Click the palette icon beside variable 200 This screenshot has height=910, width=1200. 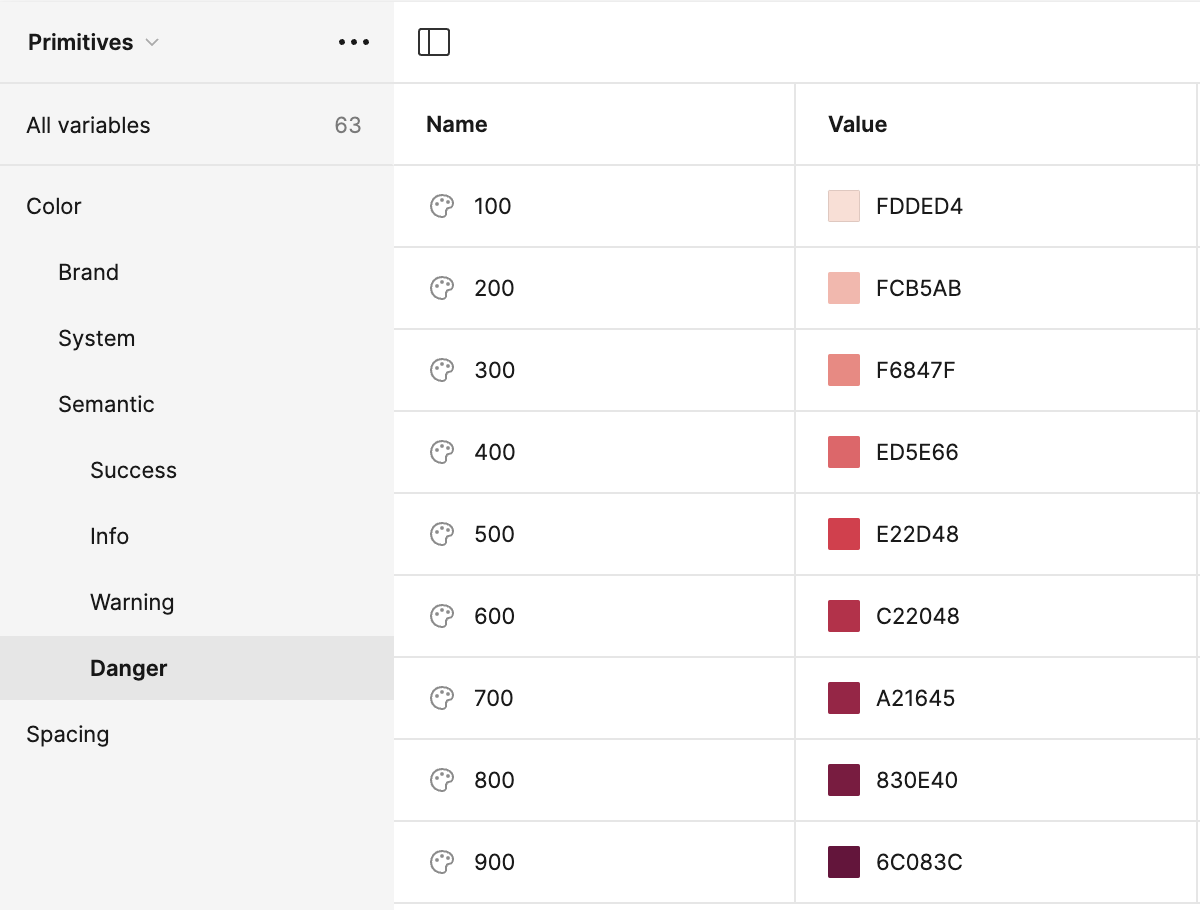tap(442, 288)
